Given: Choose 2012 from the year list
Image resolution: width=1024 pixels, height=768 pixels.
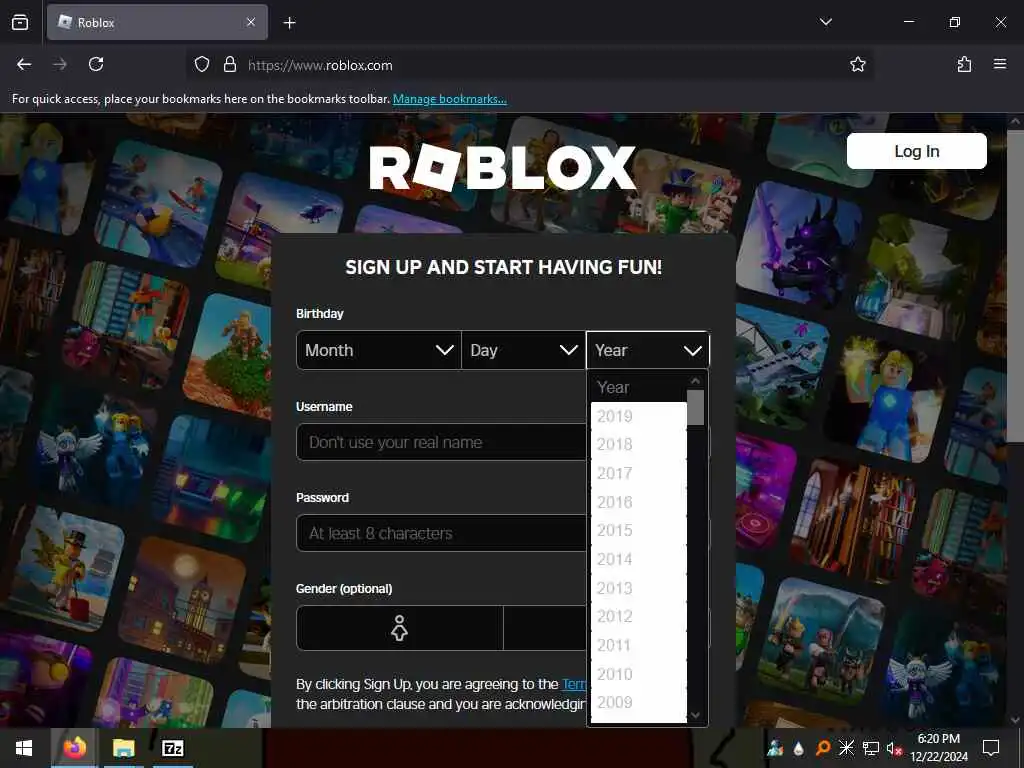Looking at the screenshot, I should click(x=639, y=616).
